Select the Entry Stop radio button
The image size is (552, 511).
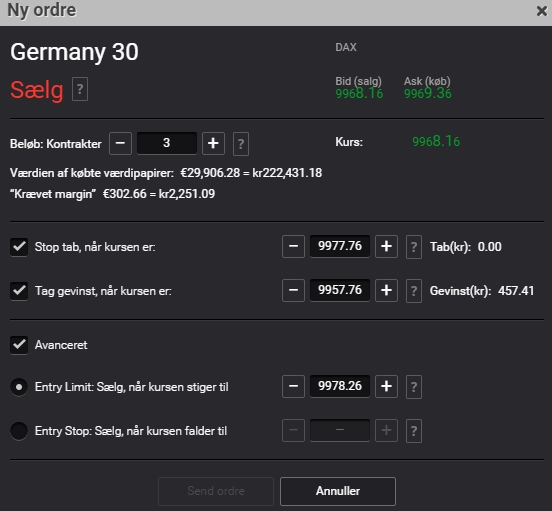(19, 431)
